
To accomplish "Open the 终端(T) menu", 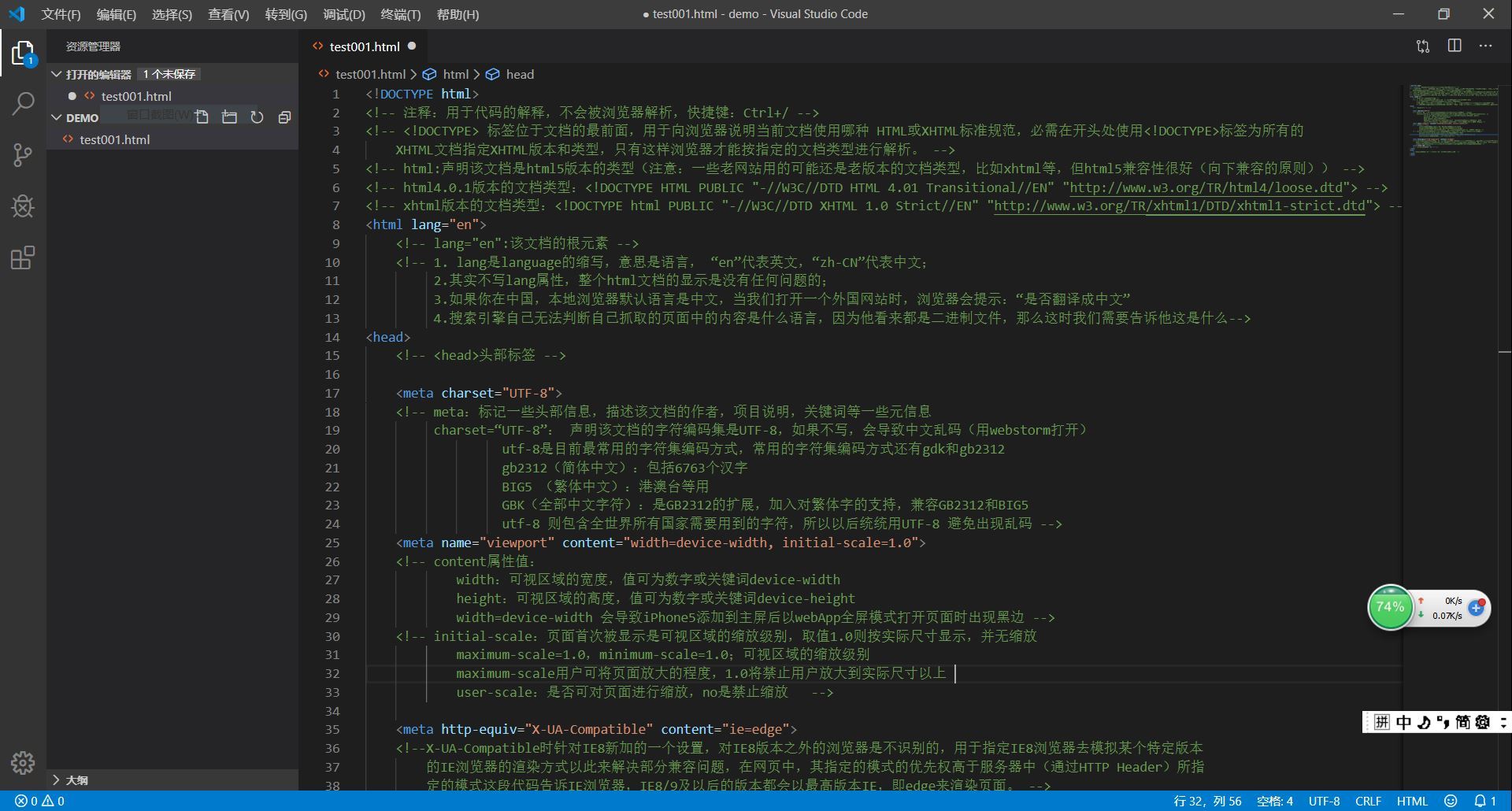I will pos(400,14).
